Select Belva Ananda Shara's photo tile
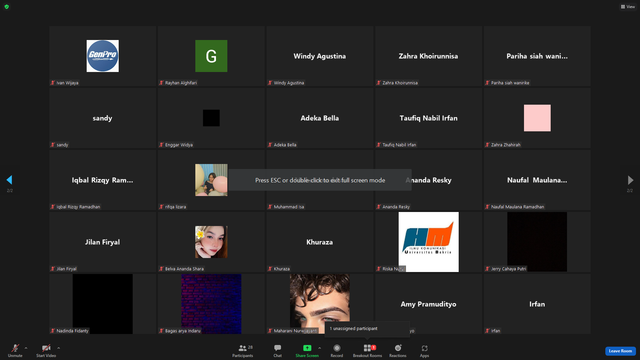 coord(211,242)
